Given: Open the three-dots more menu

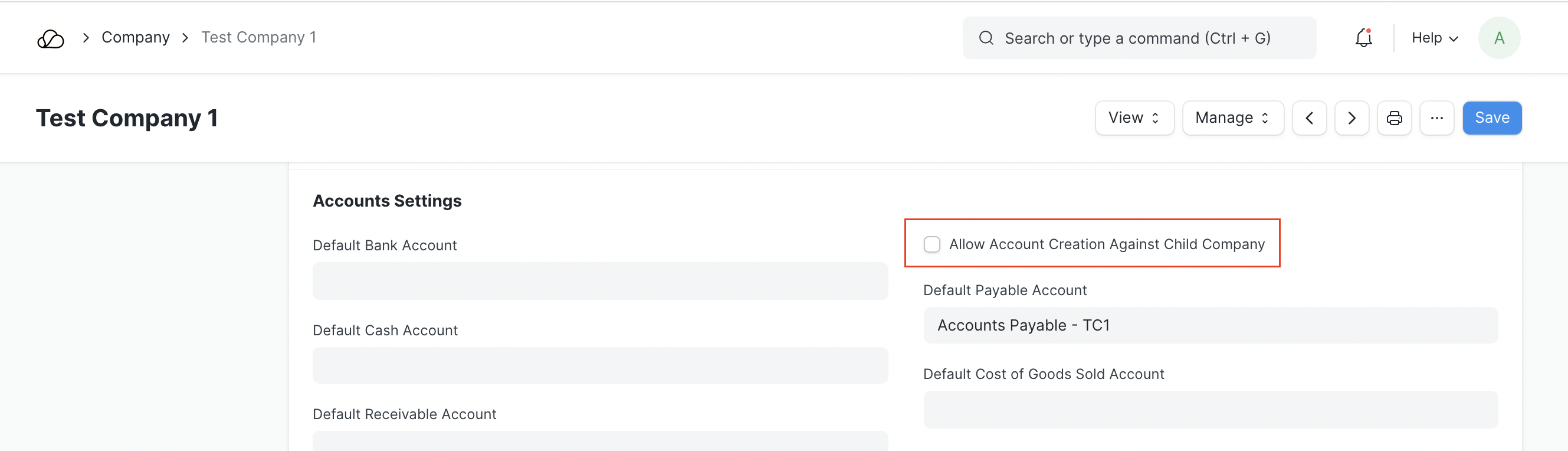Looking at the screenshot, I should pyautogui.click(x=1436, y=118).
